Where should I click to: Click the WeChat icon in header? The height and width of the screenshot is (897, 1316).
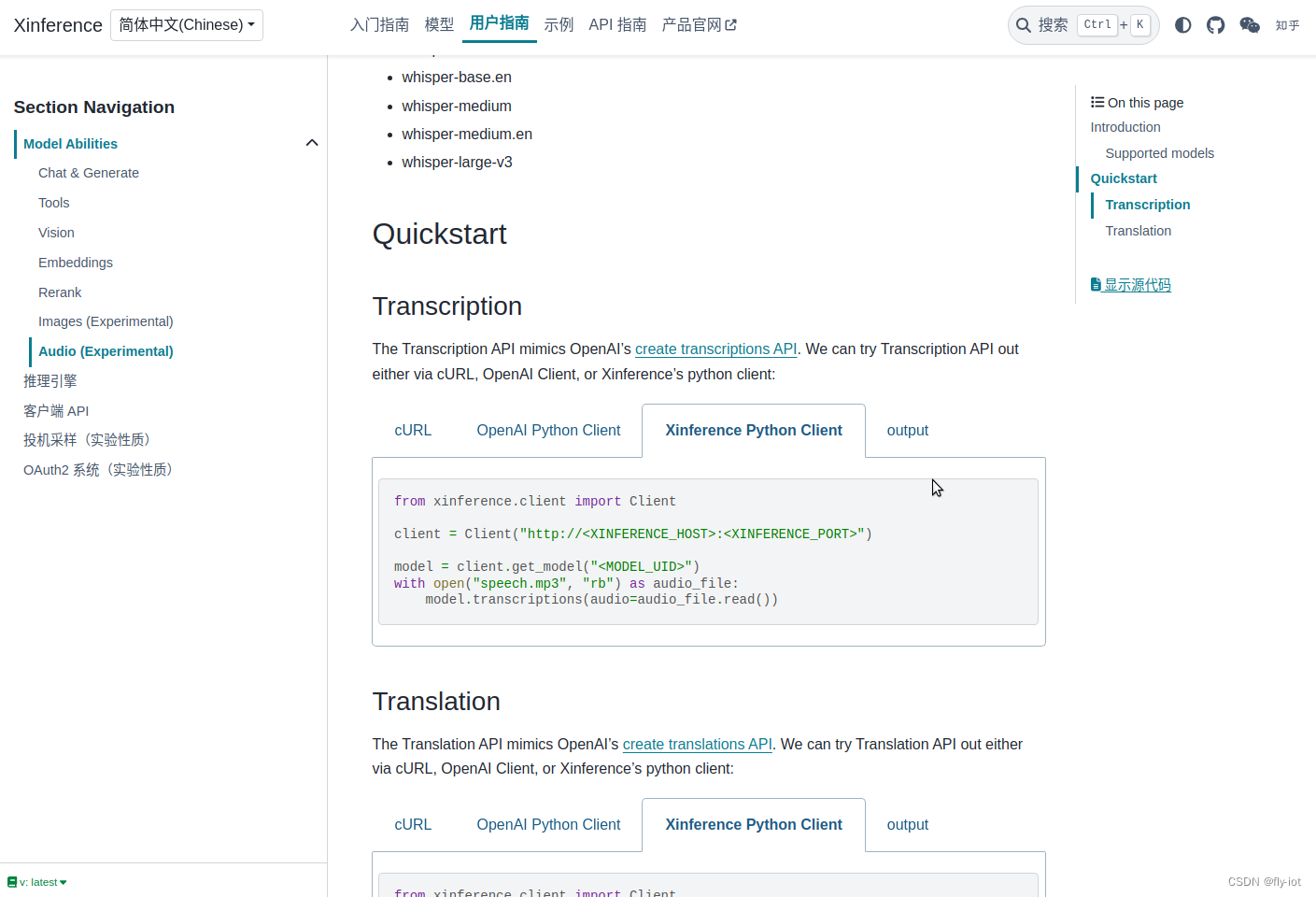(x=1250, y=24)
